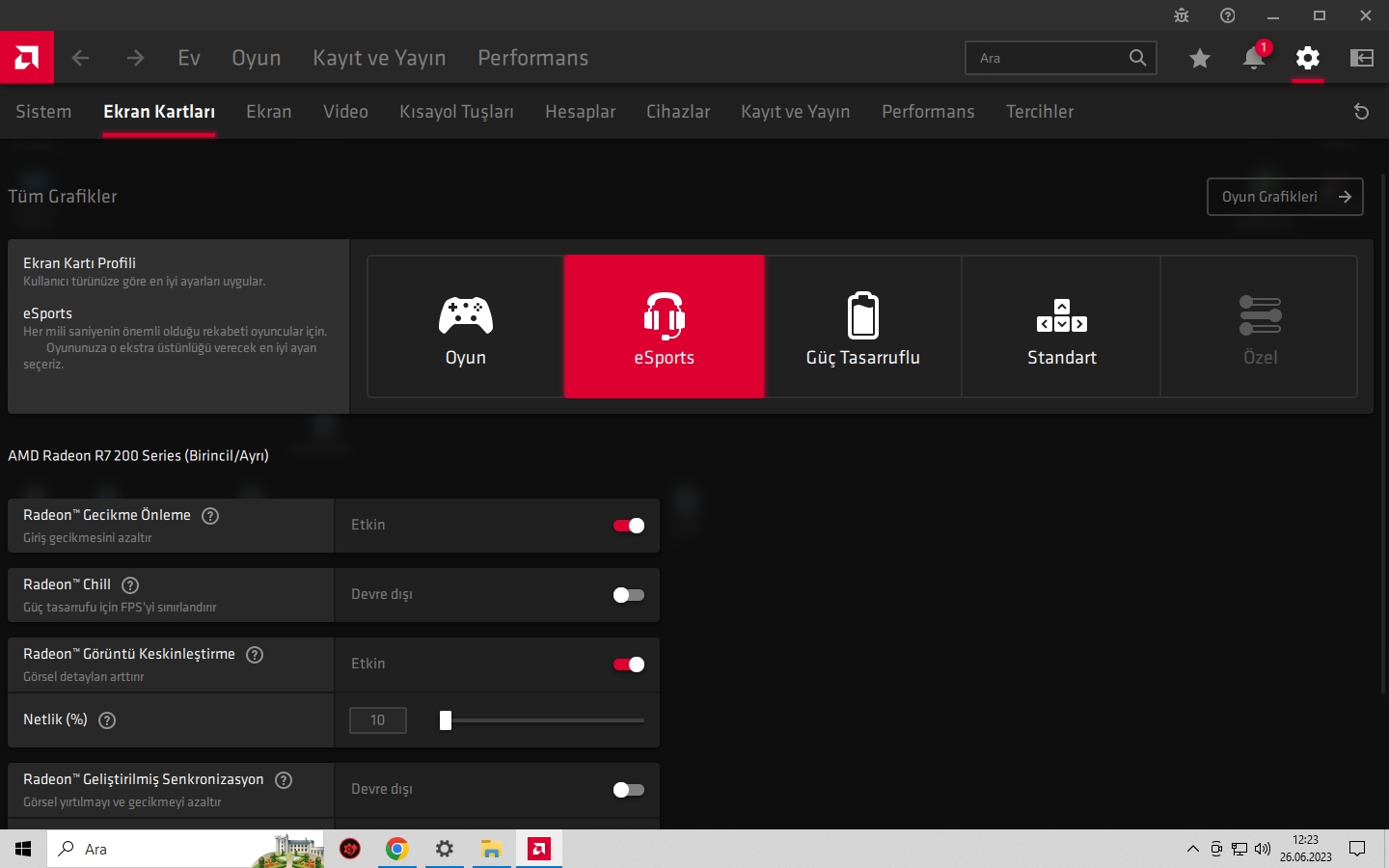Show hidden system tray icons

[1193, 849]
